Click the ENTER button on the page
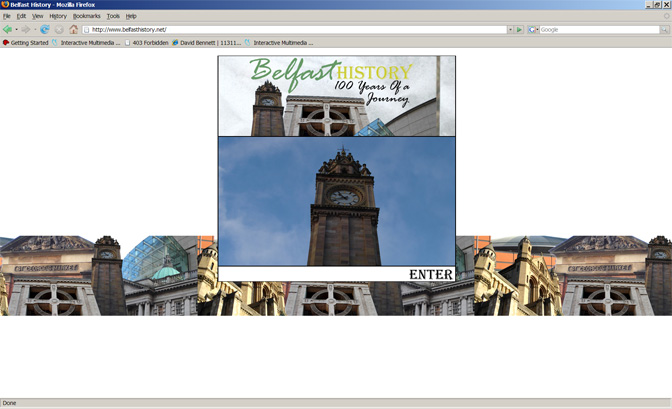The width and height of the screenshot is (672, 409). point(430,274)
